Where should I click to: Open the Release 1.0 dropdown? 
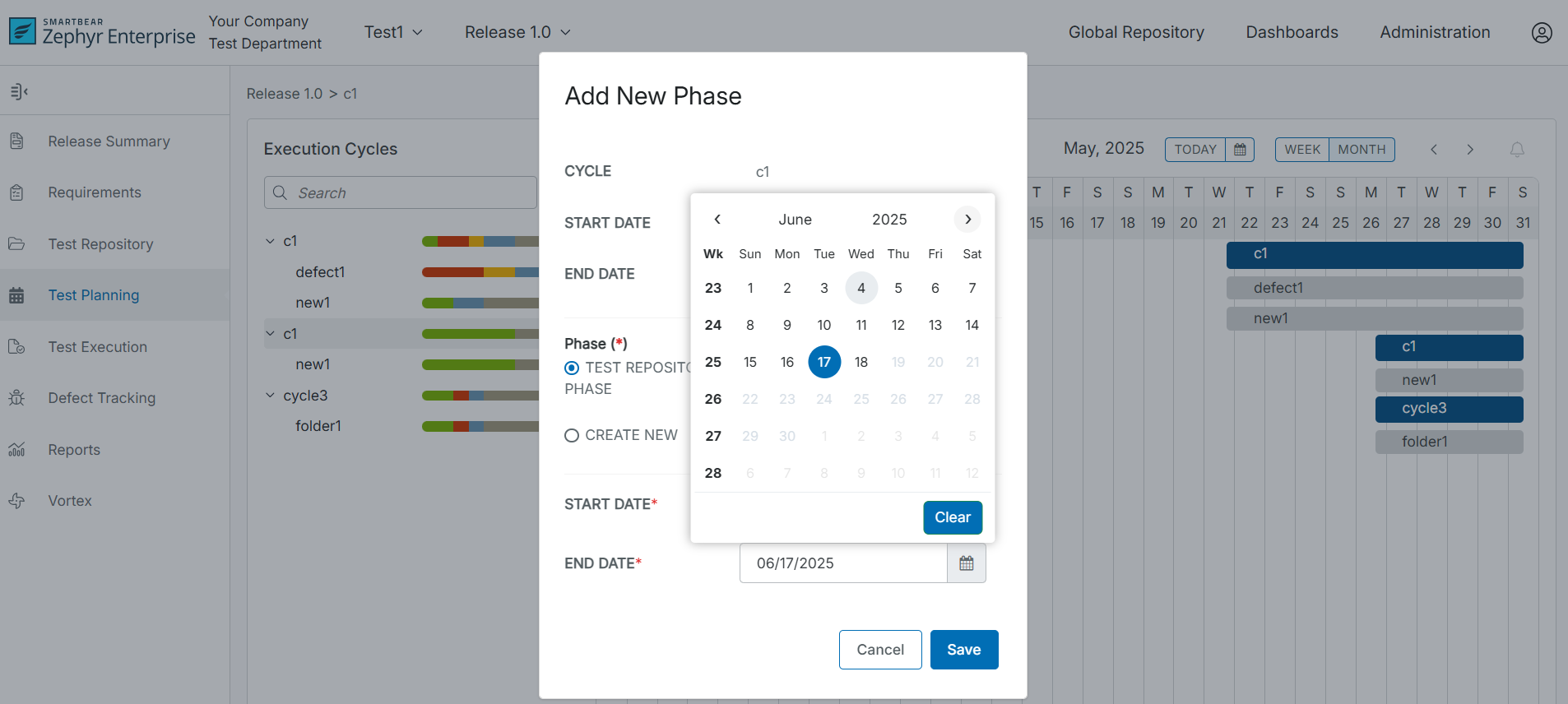coord(517,32)
